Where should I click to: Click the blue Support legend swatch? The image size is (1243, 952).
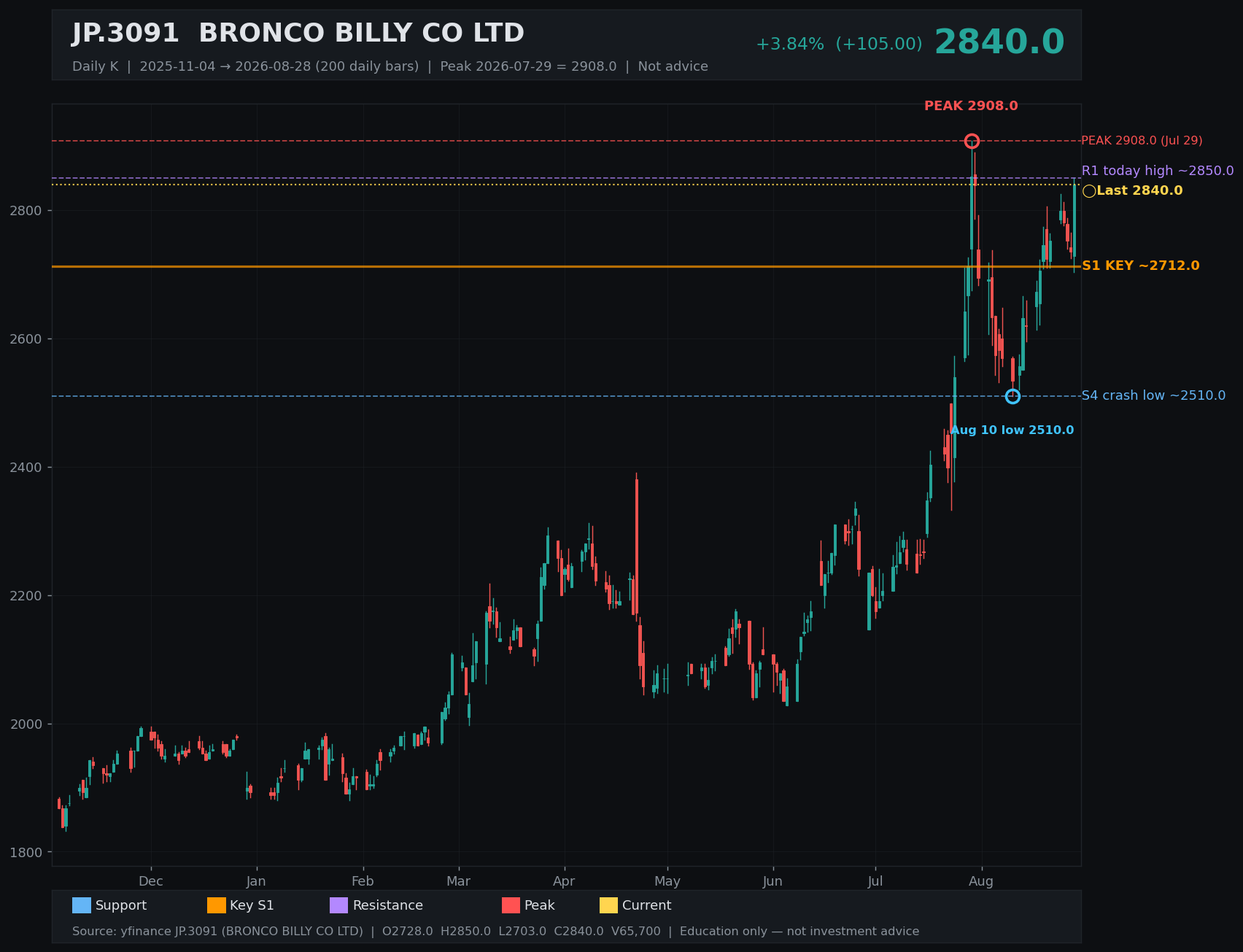coord(82,905)
